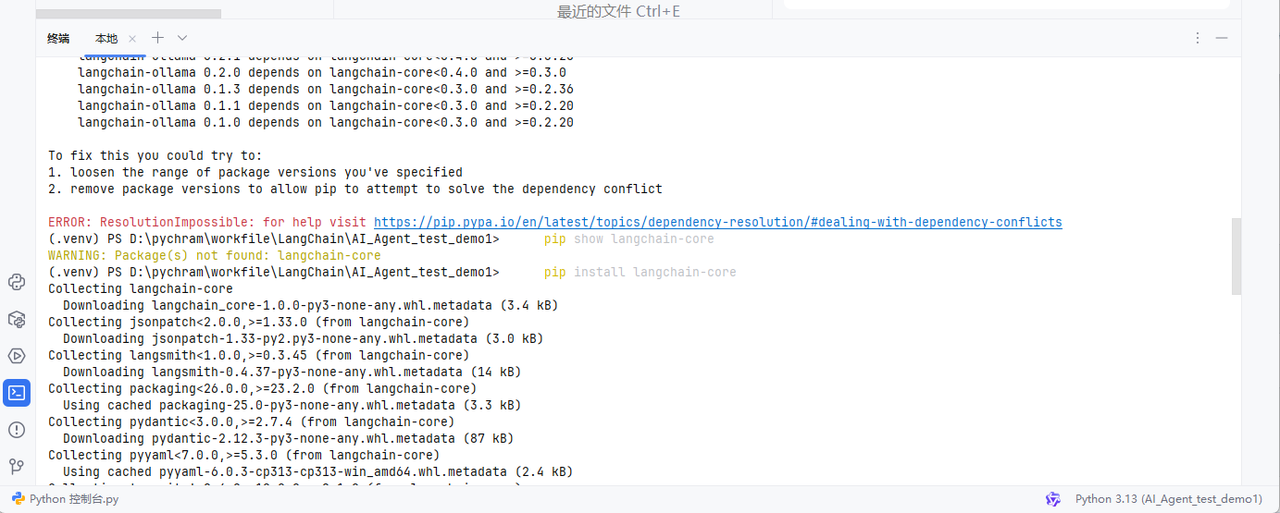Click 'Downloading langchain_core-1.0.0' line
The height and width of the screenshot is (513, 1280).
tap(310, 305)
